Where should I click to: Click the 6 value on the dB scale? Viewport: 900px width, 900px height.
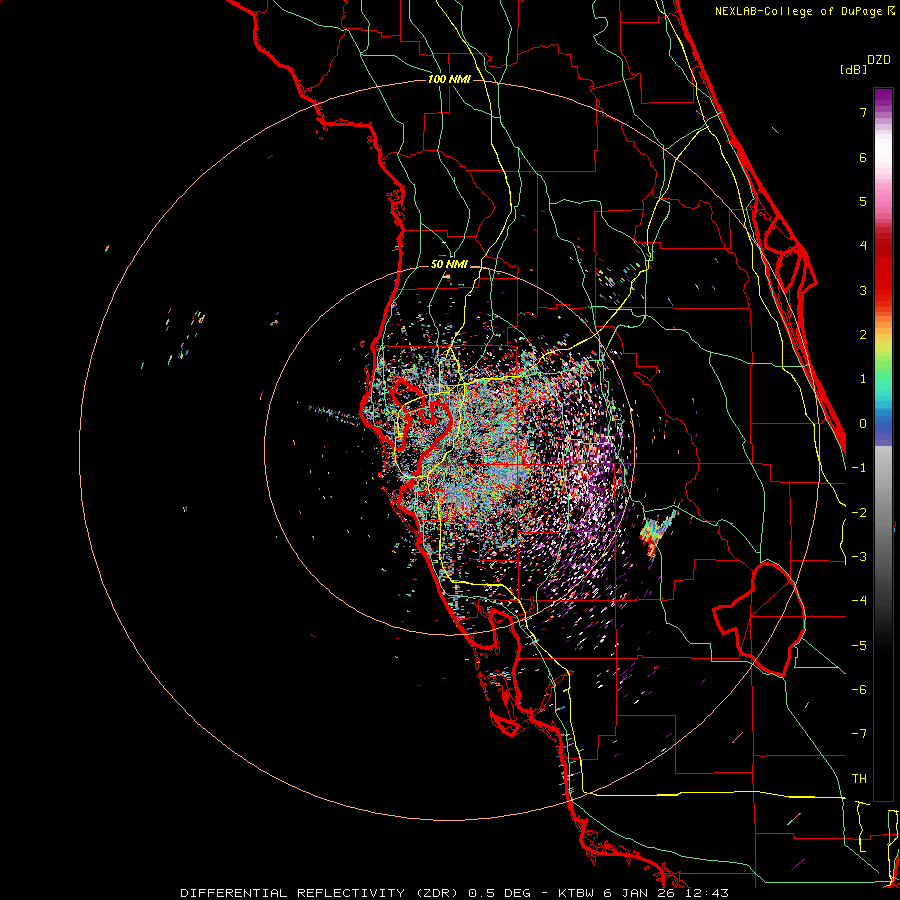pyautogui.click(x=863, y=157)
